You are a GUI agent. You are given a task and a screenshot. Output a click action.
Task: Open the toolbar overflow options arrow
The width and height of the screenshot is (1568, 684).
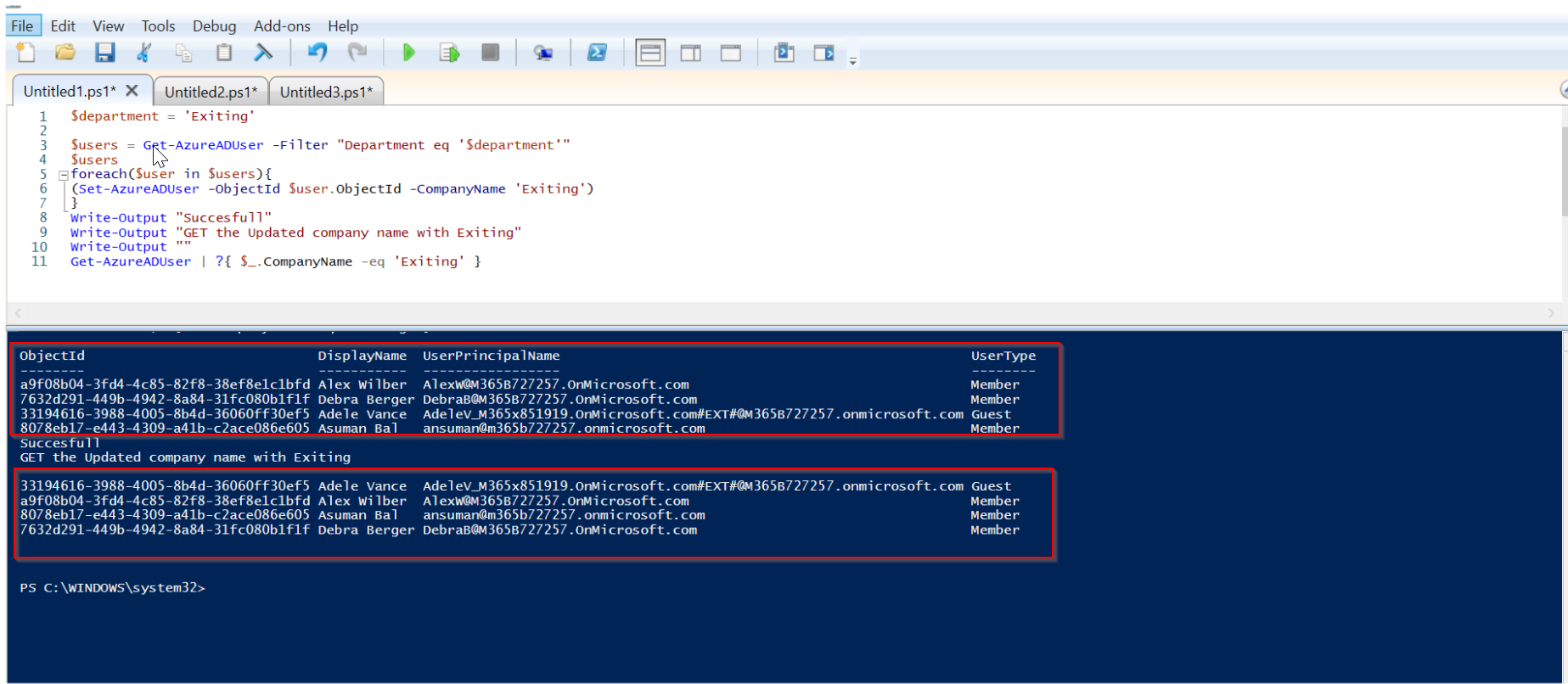(x=853, y=60)
